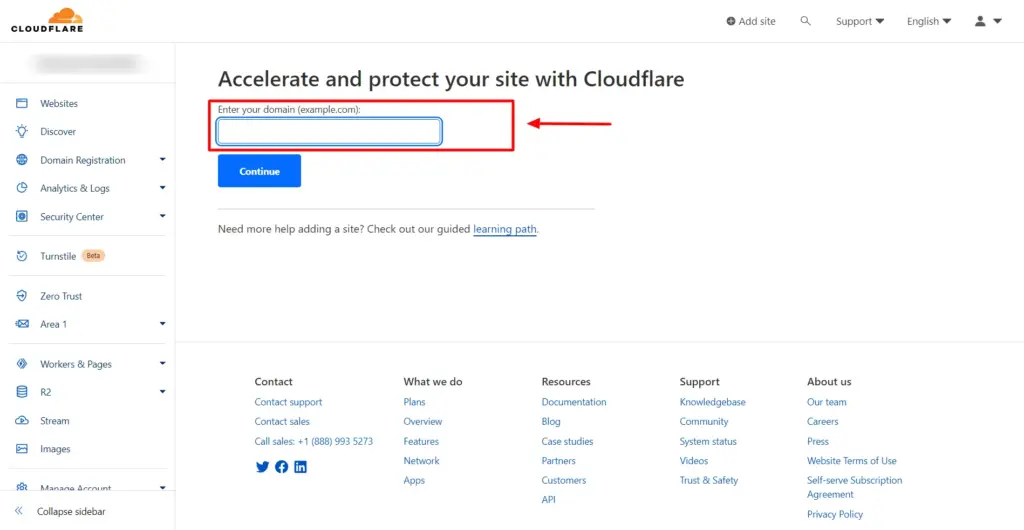Open the LinkedIn footer icon
Image resolution: width=1024 pixels, height=530 pixels.
click(x=300, y=467)
